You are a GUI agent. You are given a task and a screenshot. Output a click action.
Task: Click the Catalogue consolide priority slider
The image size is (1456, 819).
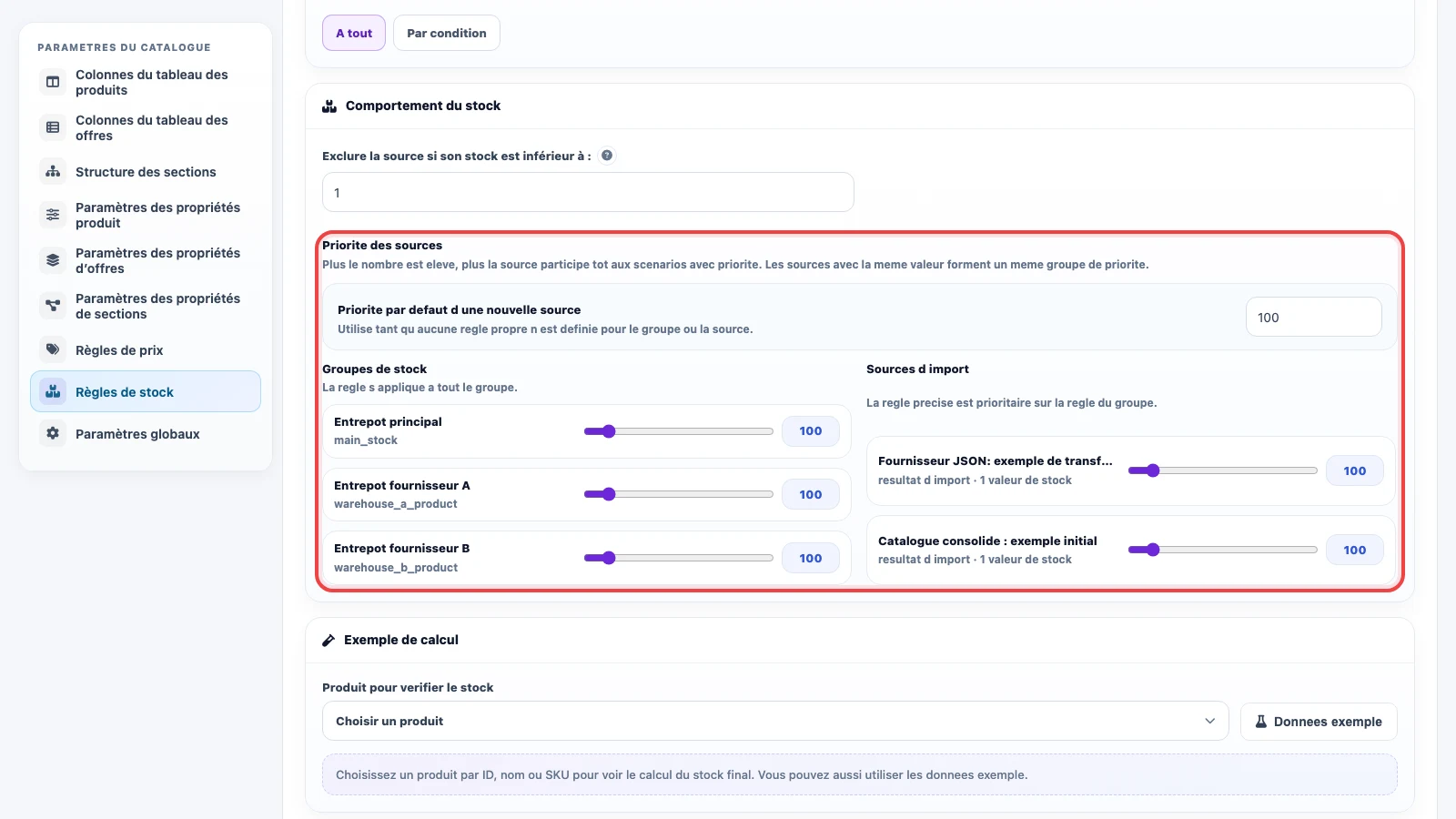[1223, 550]
